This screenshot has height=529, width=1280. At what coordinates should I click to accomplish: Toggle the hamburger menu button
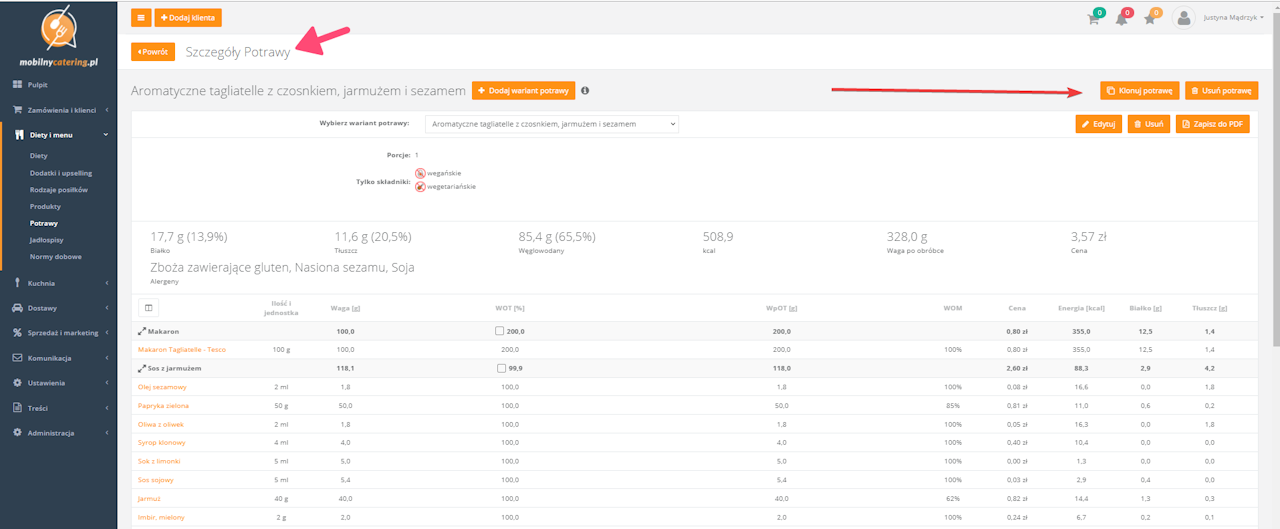[140, 18]
